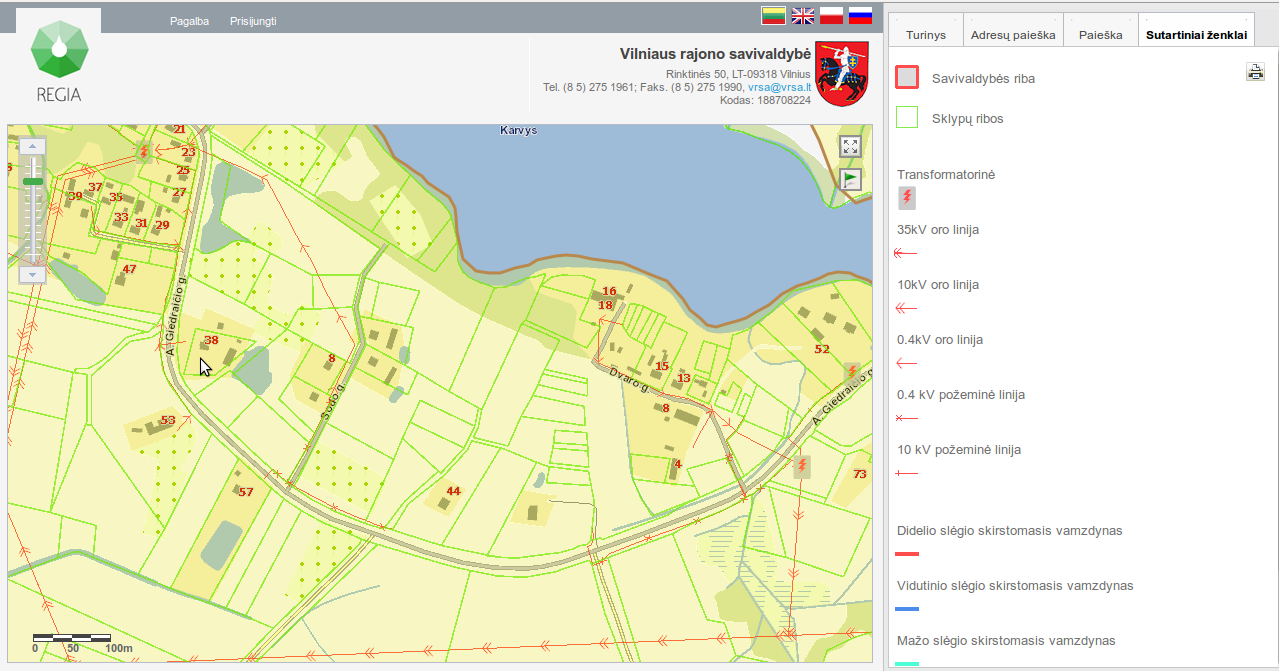Image resolution: width=1279 pixels, height=671 pixels.
Task: Click the green flag map tool
Action: (850, 179)
